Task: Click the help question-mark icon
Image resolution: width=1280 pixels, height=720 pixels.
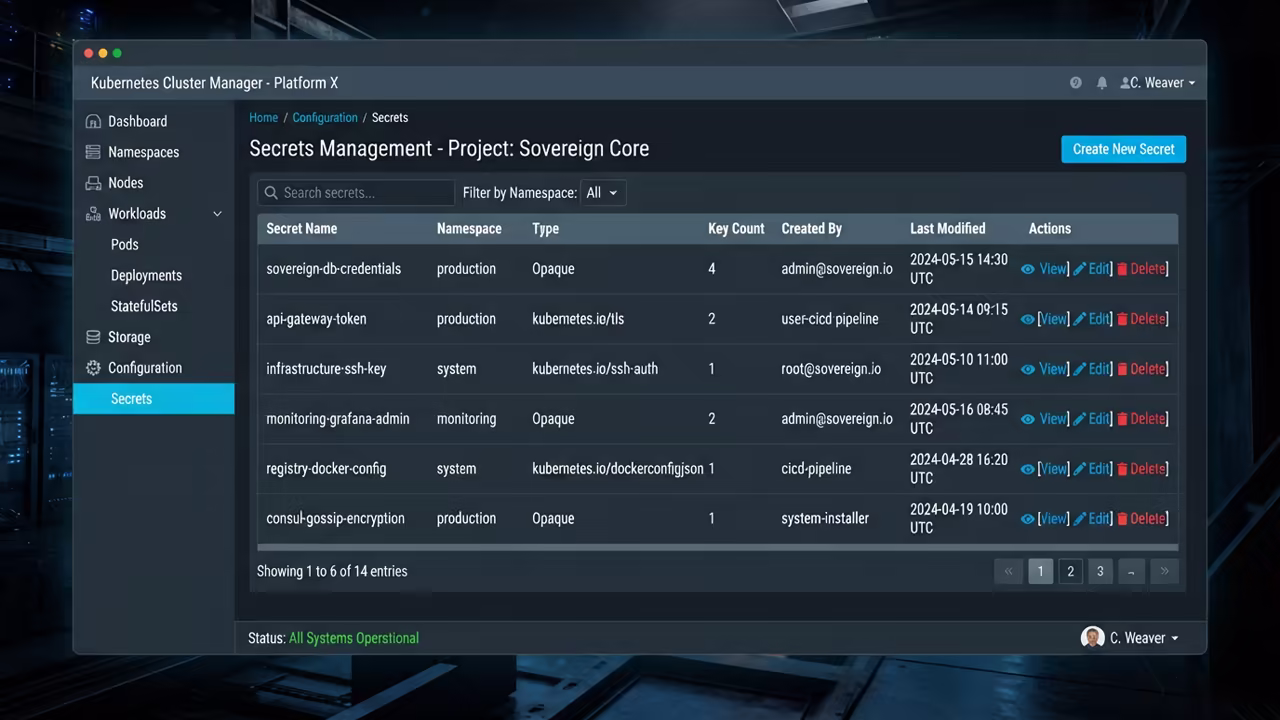Action: (1076, 83)
